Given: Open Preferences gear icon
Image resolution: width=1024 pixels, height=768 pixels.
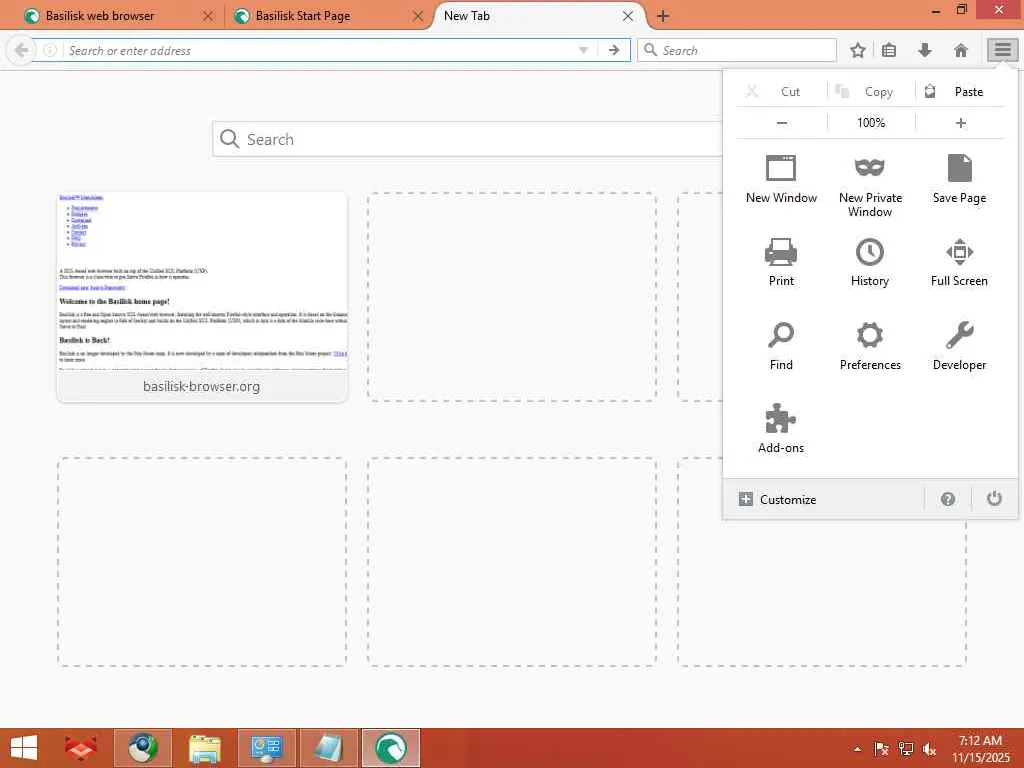Looking at the screenshot, I should (x=870, y=335).
